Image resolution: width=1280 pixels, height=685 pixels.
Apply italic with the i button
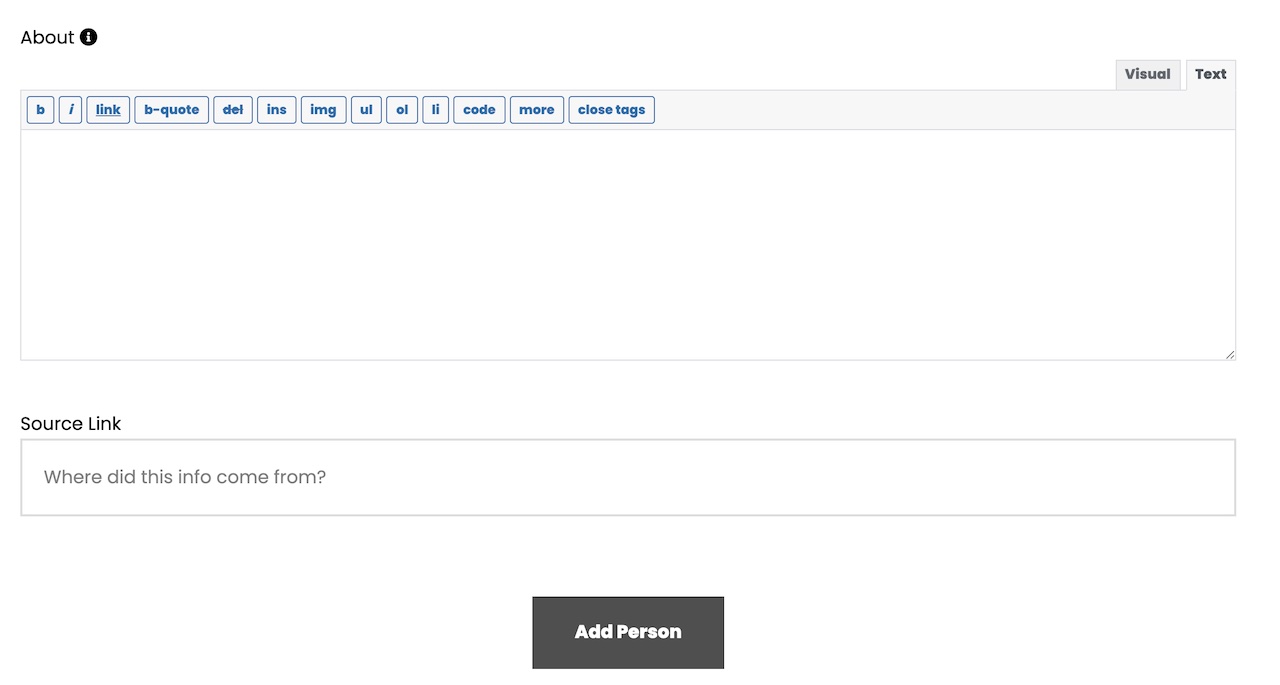tap(71, 110)
